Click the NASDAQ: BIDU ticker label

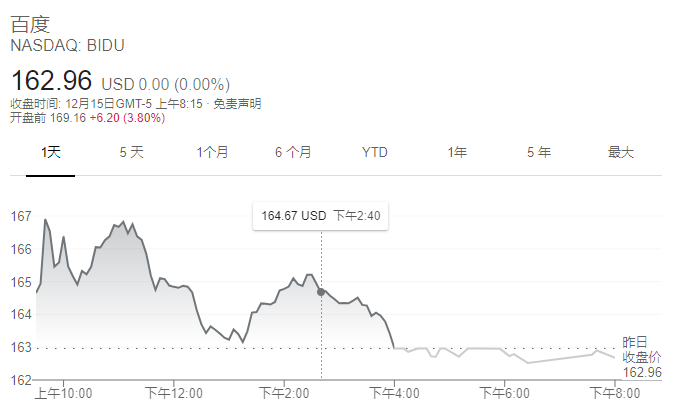tap(67, 45)
